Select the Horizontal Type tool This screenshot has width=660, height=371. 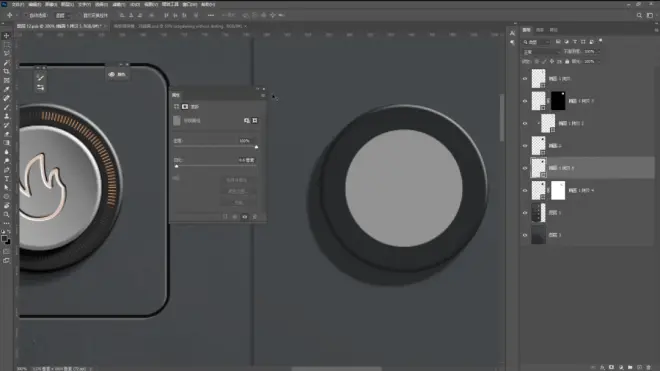pyautogui.click(x=6, y=179)
